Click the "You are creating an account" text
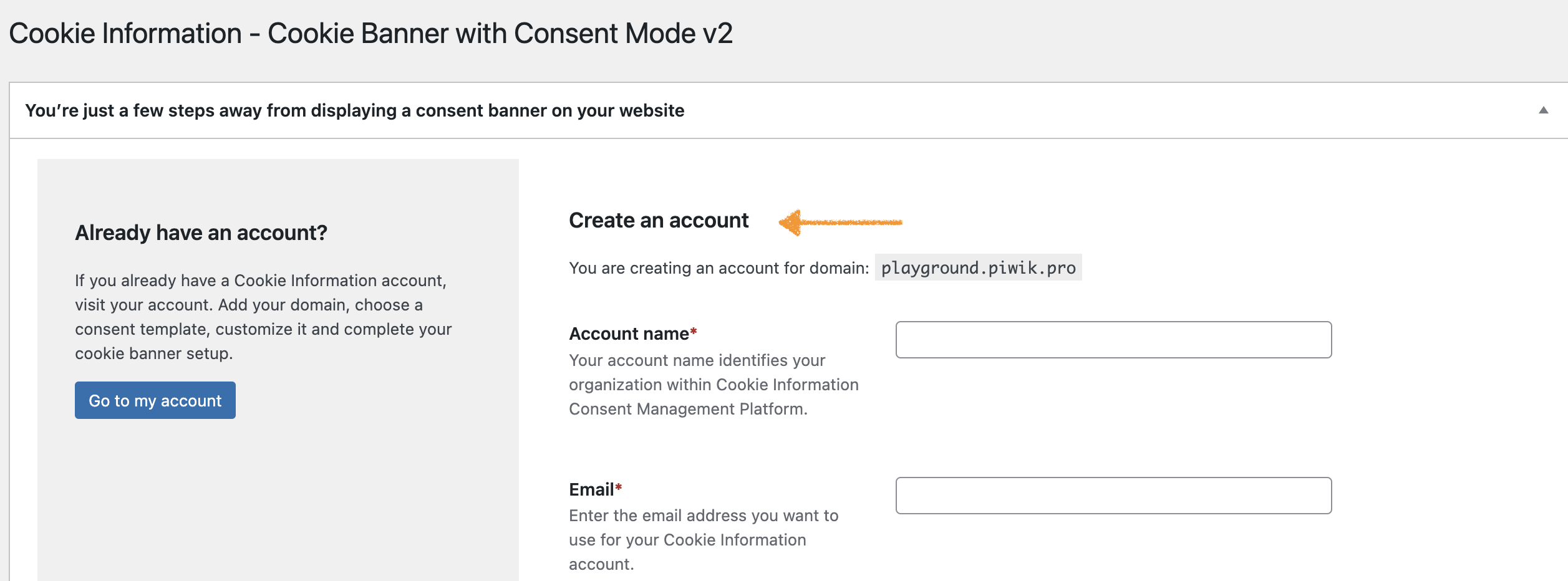This screenshot has width=1568, height=581. point(718,269)
